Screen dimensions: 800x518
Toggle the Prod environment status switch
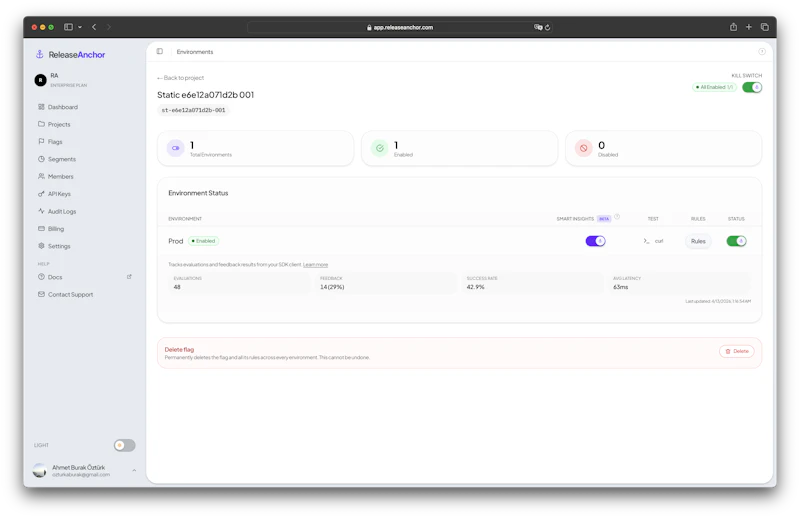pos(736,241)
